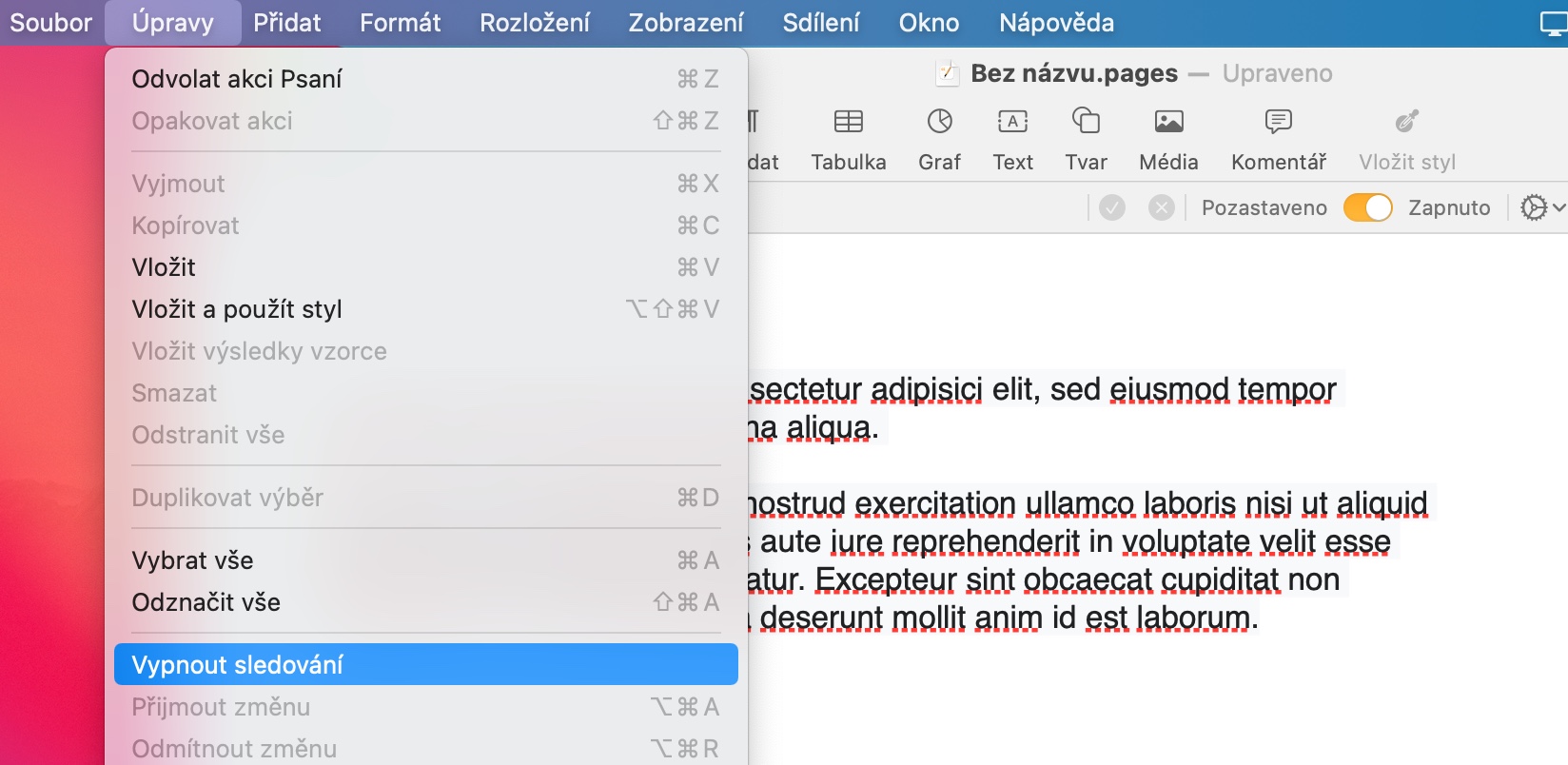Open the Zobrazení menu
Image resolution: width=1568 pixels, height=765 pixels.
(686, 23)
